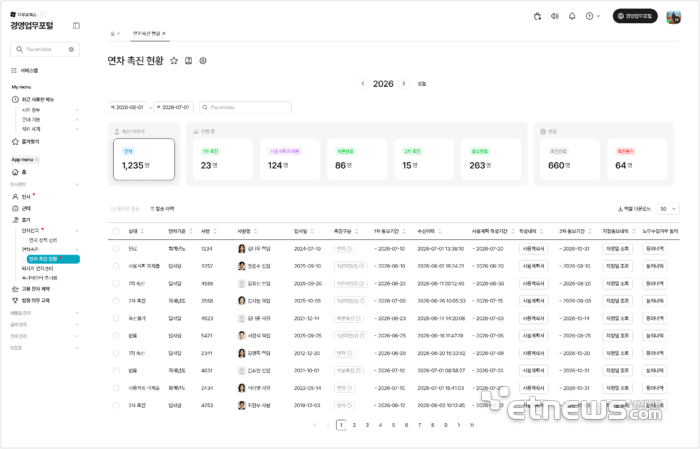Go to next year with right arrow
Image resolution: width=700 pixels, height=449 pixels.
(404, 83)
